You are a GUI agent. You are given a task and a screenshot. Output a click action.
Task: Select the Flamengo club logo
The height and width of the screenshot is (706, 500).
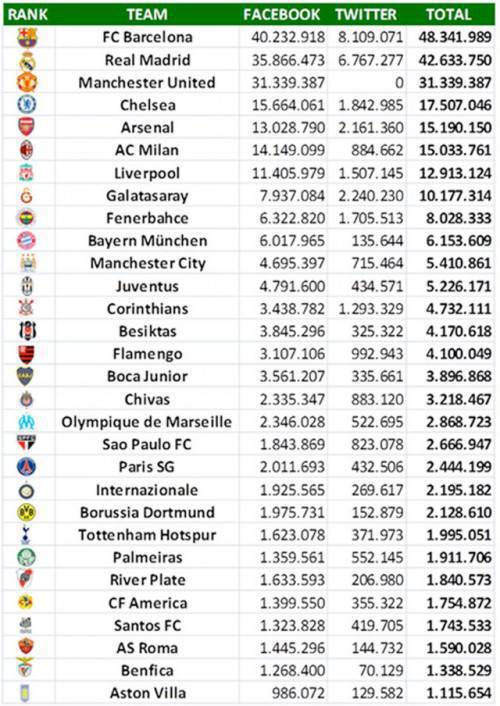[27, 354]
